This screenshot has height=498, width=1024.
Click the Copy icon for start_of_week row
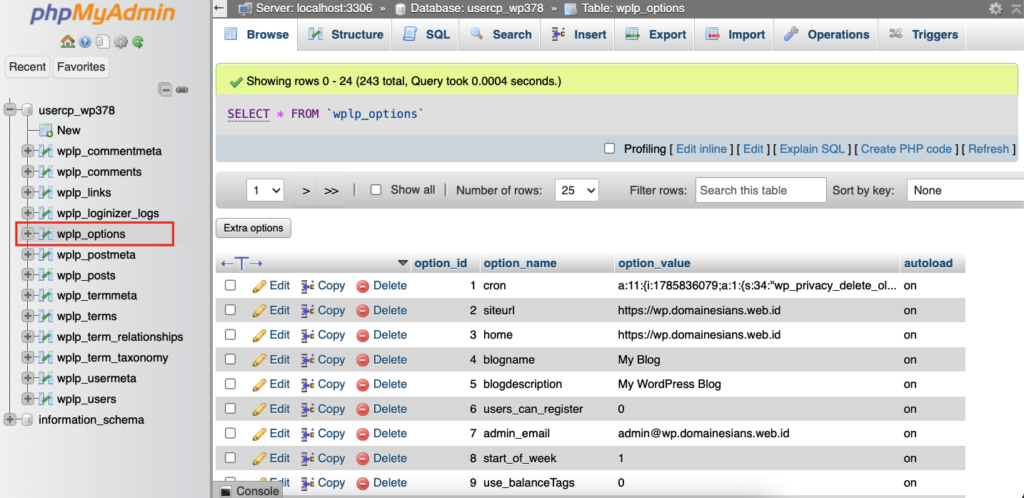point(308,458)
